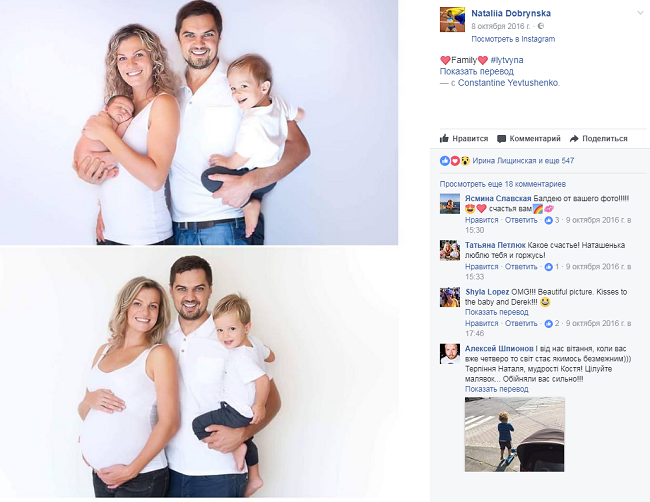The height and width of the screenshot is (502, 650).
Task: Open Constantine Yevtushenko's tagged profile
Action: (509, 83)
